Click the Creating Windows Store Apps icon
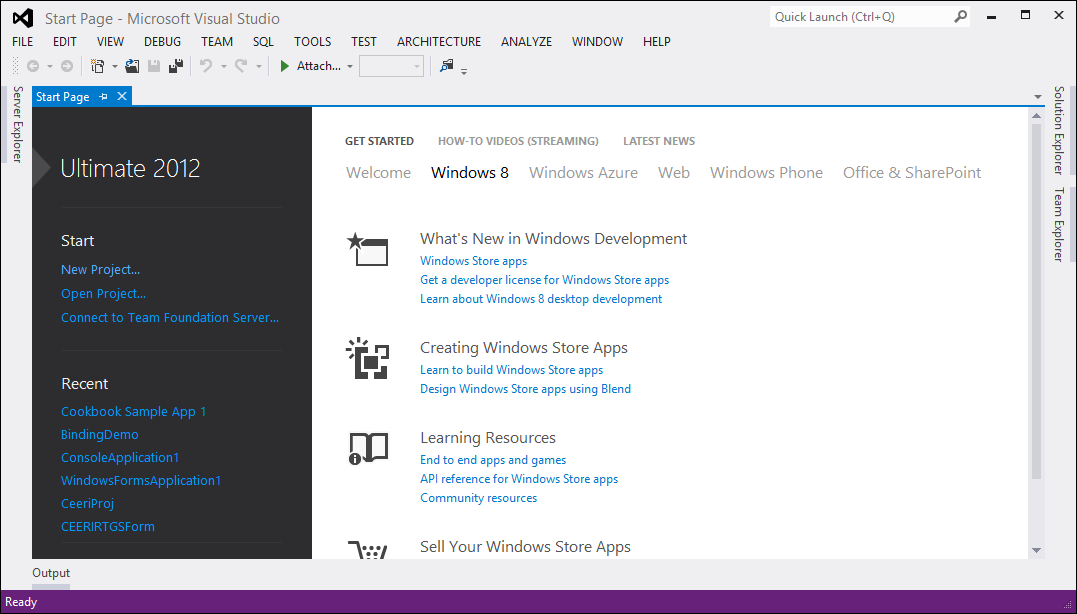The height and width of the screenshot is (614, 1077). coord(367,358)
